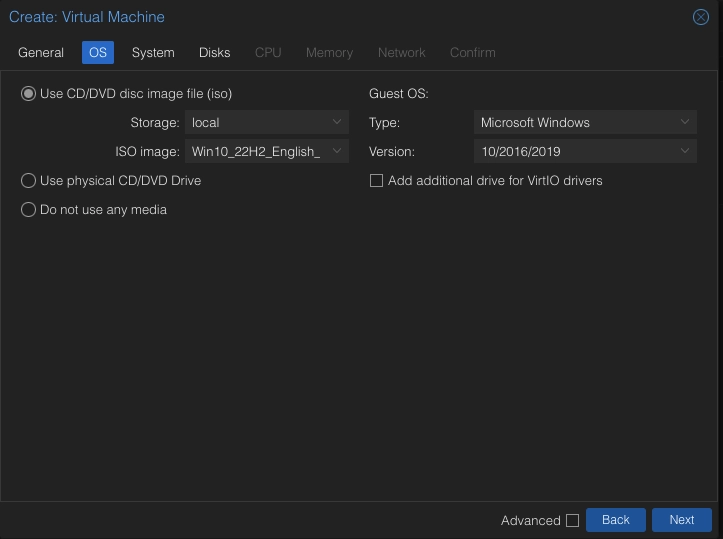This screenshot has height=539, width=723.
Task: Toggle the Advanced checkbox
Action: [x=572, y=520]
